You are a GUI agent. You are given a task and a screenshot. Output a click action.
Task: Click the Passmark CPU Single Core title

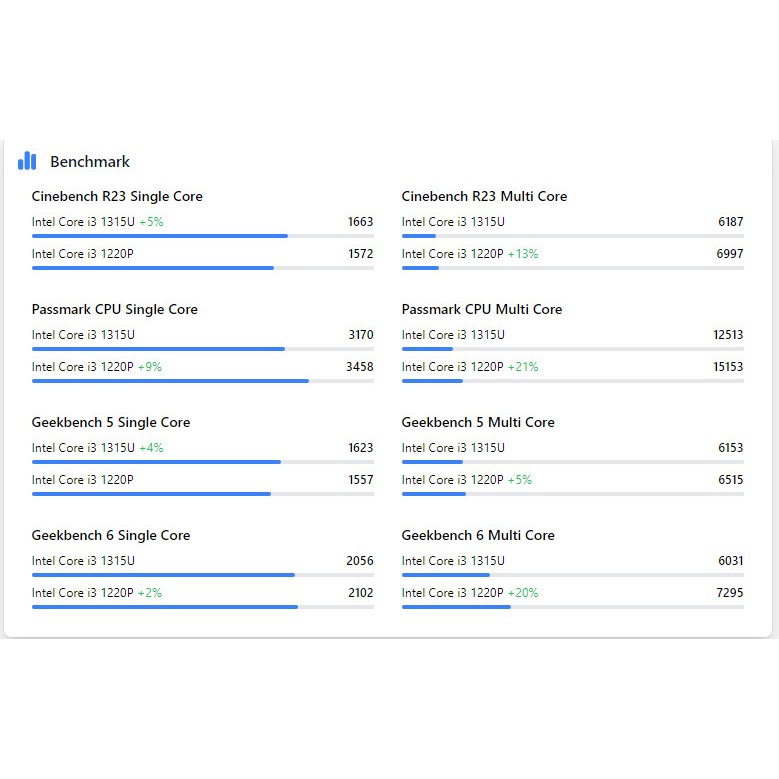tap(114, 309)
